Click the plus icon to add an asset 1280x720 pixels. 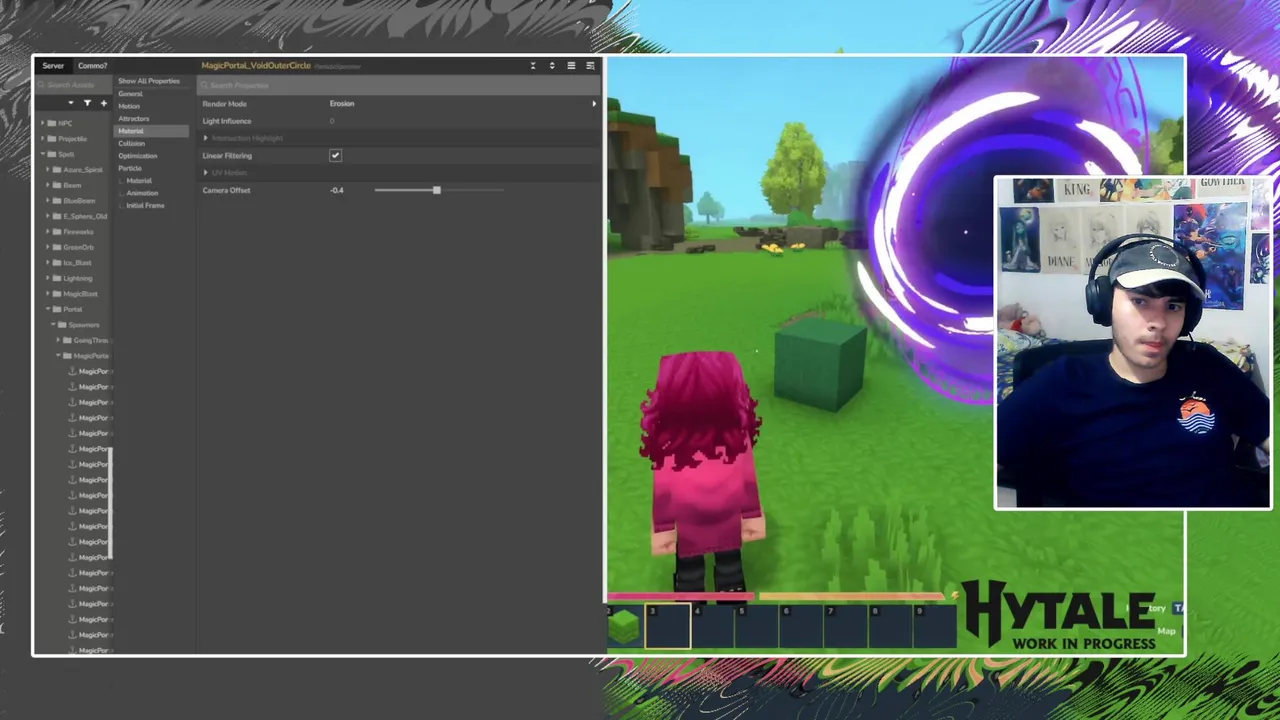pos(103,103)
